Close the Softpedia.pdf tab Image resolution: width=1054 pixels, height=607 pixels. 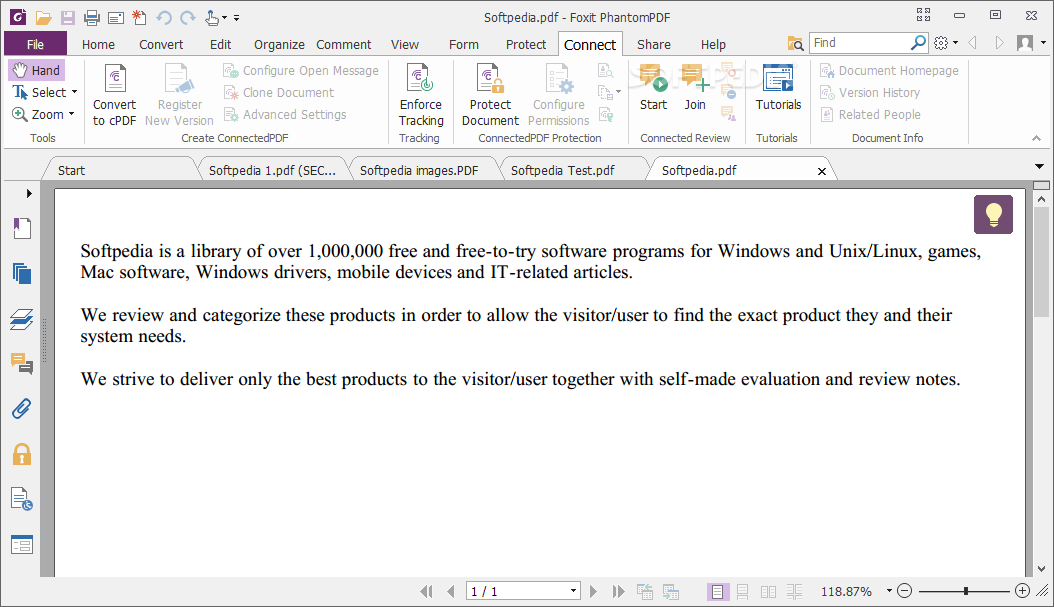[x=821, y=171]
